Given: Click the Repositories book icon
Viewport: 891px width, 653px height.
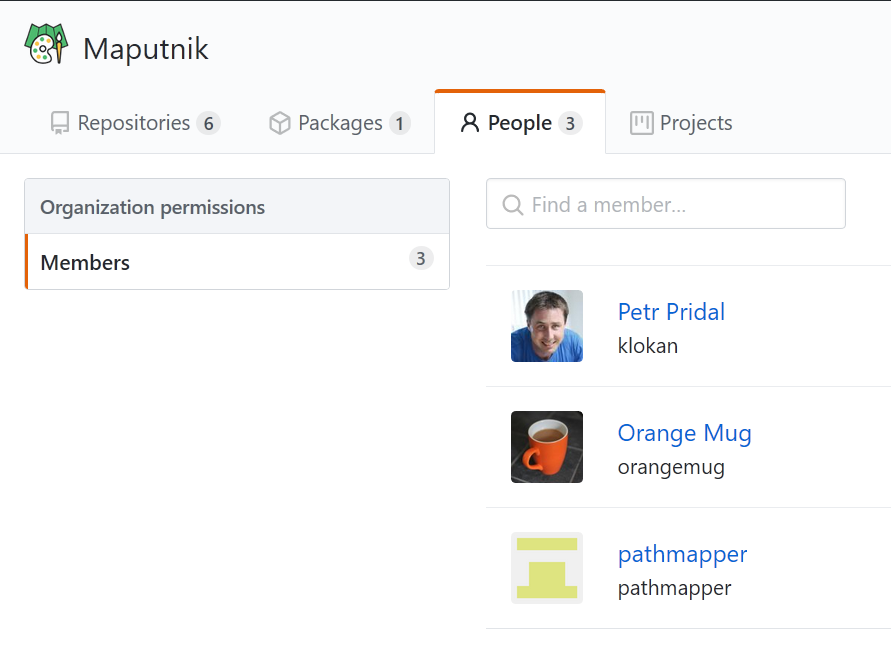Looking at the screenshot, I should (x=60, y=123).
